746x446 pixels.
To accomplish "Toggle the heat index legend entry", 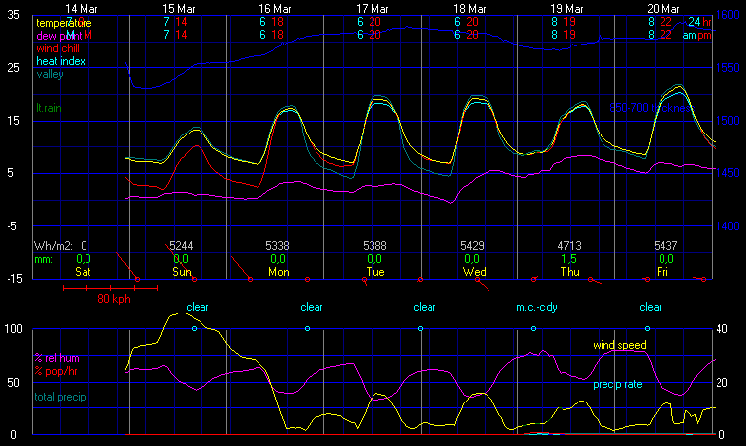I will point(63,61).
